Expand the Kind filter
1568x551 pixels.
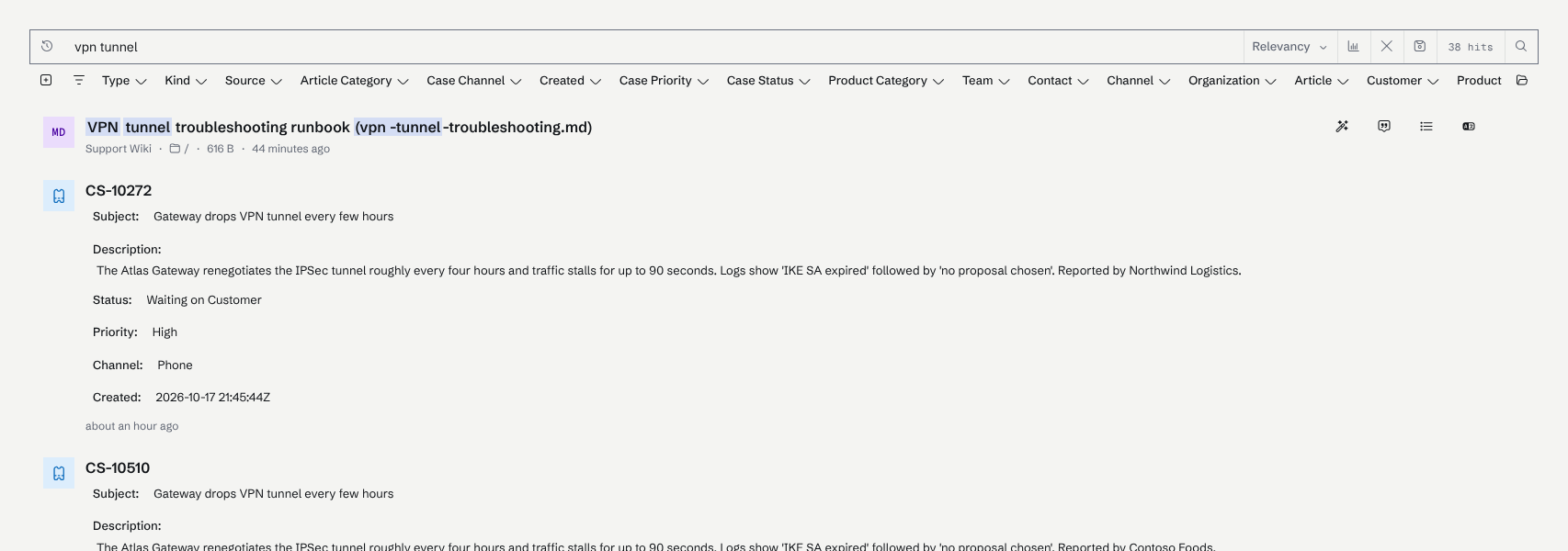(186, 81)
